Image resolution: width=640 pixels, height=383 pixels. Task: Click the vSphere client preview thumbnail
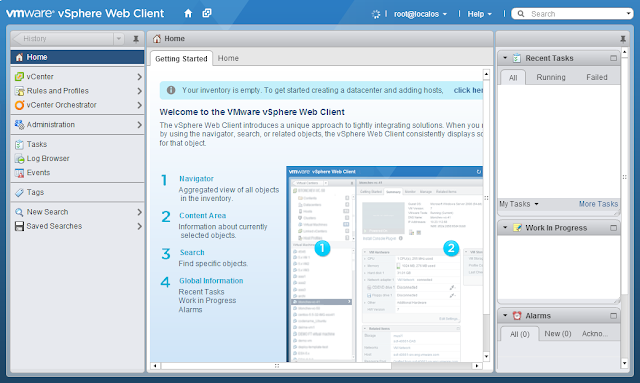point(384,264)
